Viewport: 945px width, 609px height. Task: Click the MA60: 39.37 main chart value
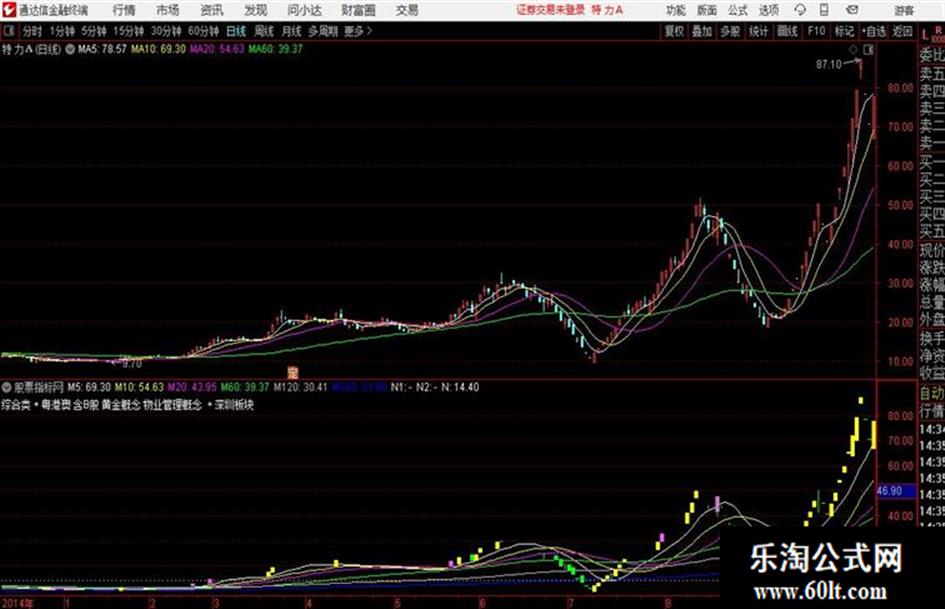pos(275,49)
